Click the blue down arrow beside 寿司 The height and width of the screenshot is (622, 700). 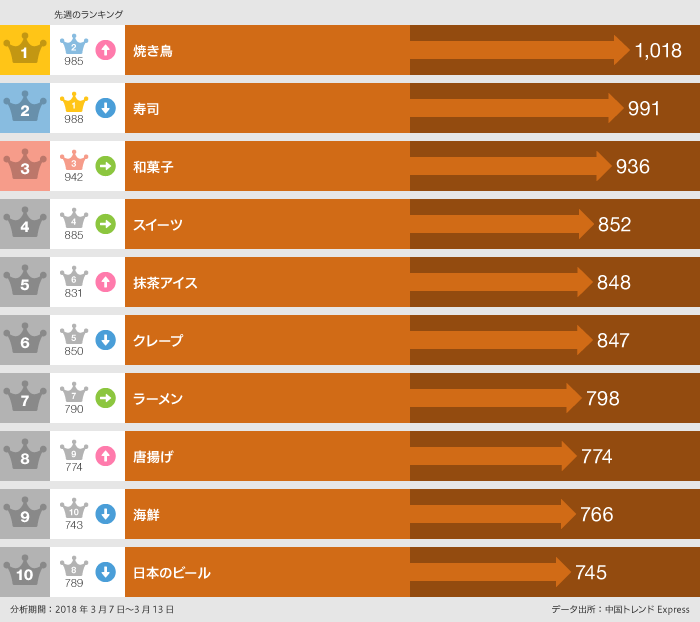coord(105,108)
